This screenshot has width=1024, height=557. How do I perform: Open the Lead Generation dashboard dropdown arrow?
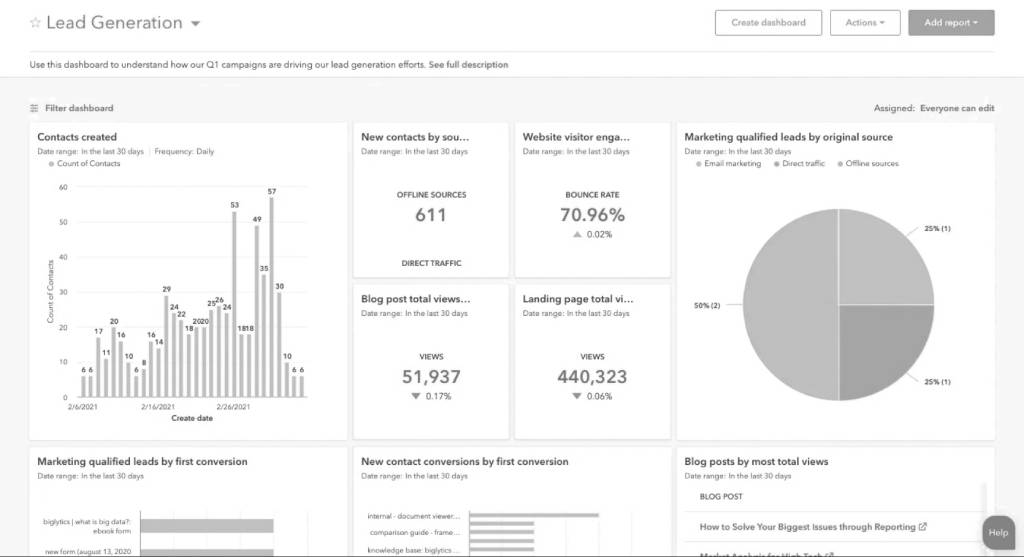195,24
